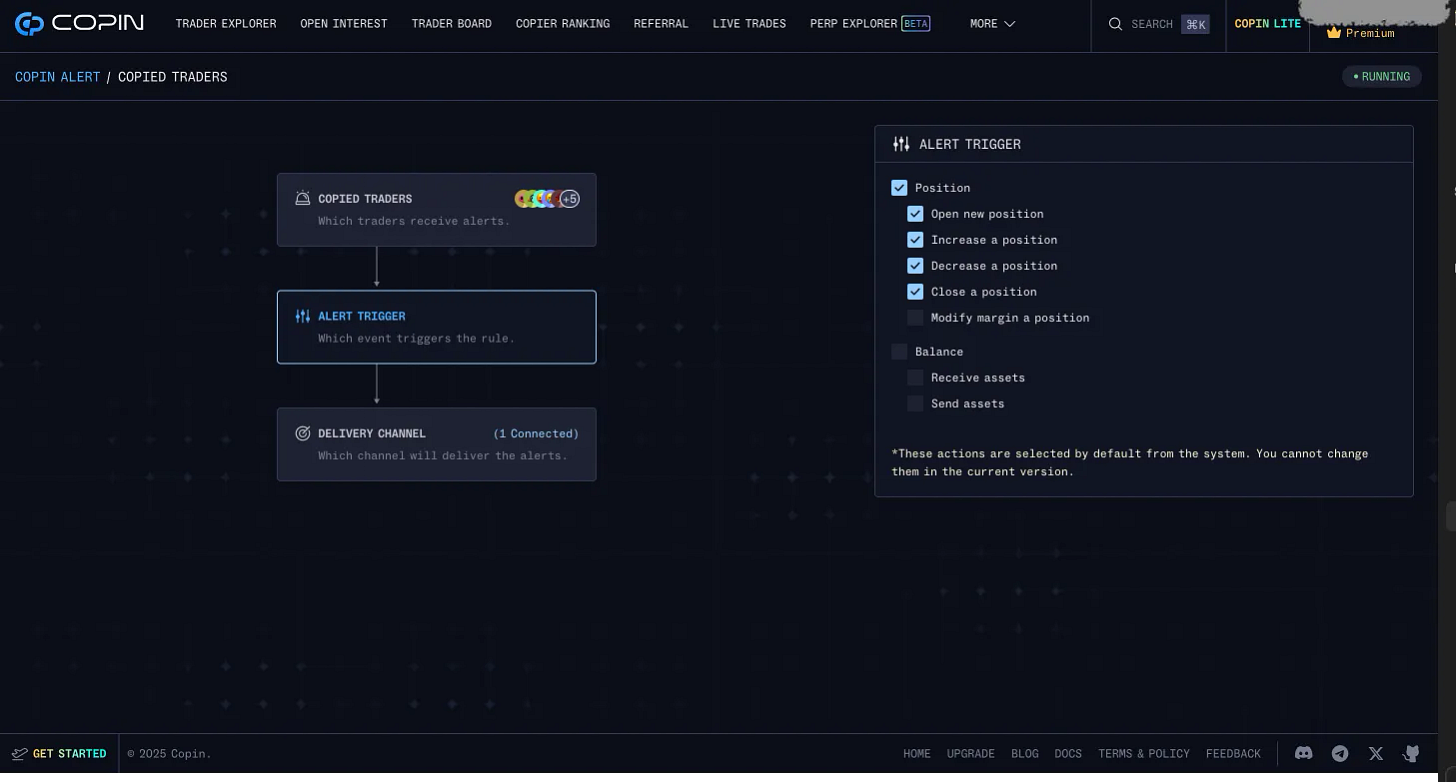Click the Get Started plane icon

pyautogui.click(x=20, y=754)
